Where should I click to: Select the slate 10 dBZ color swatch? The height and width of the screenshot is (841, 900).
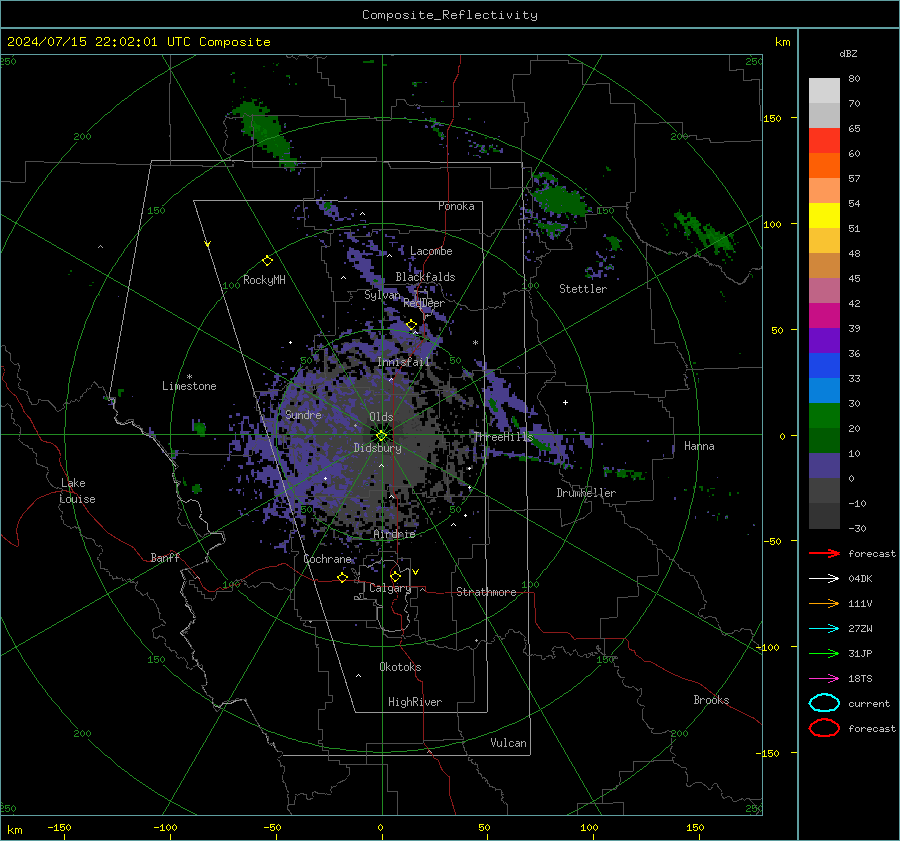click(x=824, y=466)
